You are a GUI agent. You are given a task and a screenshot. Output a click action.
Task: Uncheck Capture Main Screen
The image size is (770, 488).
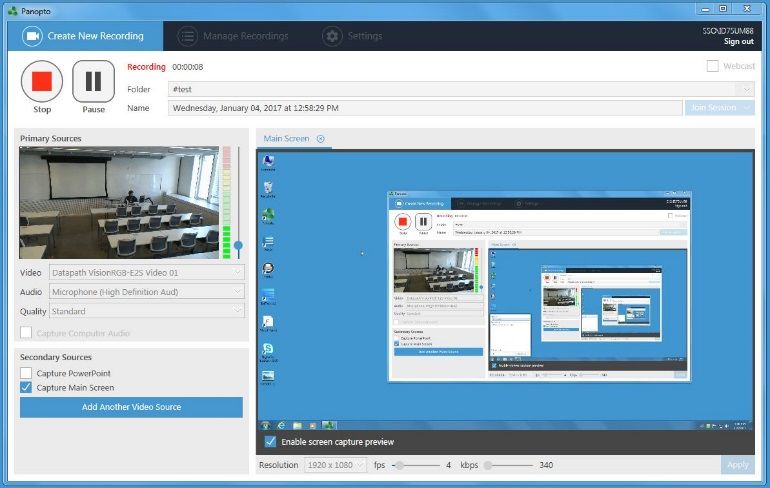click(x=26, y=387)
